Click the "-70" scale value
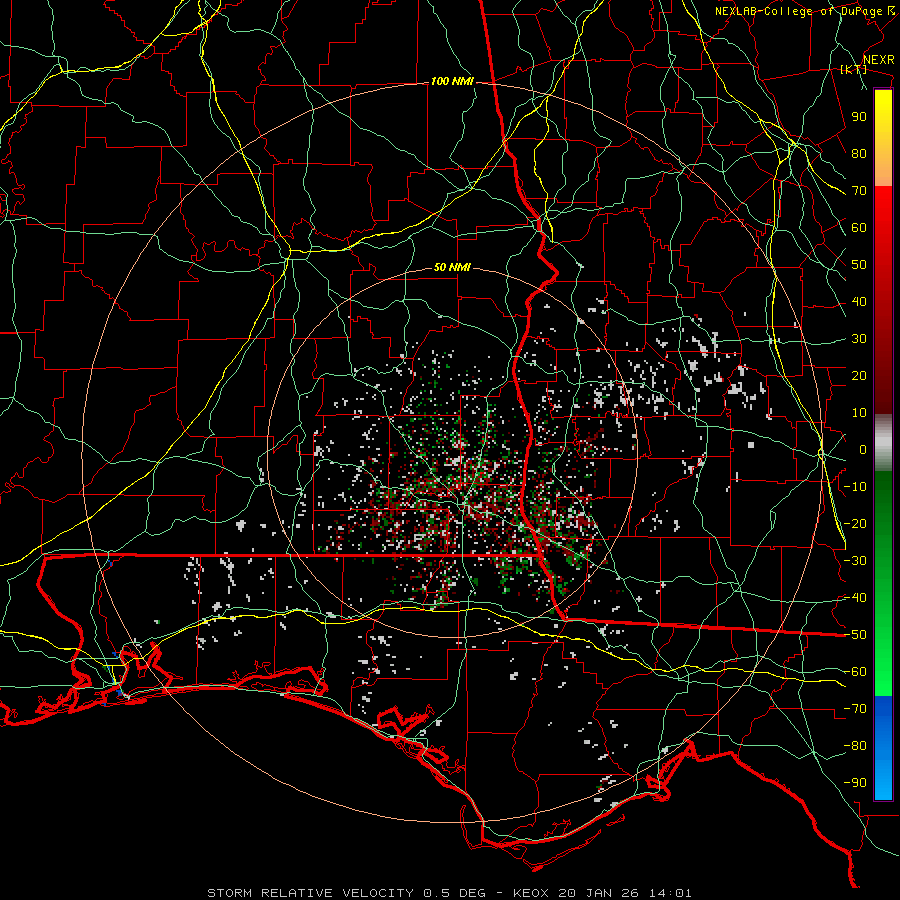The height and width of the screenshot is (900, 900). (855, 709)
